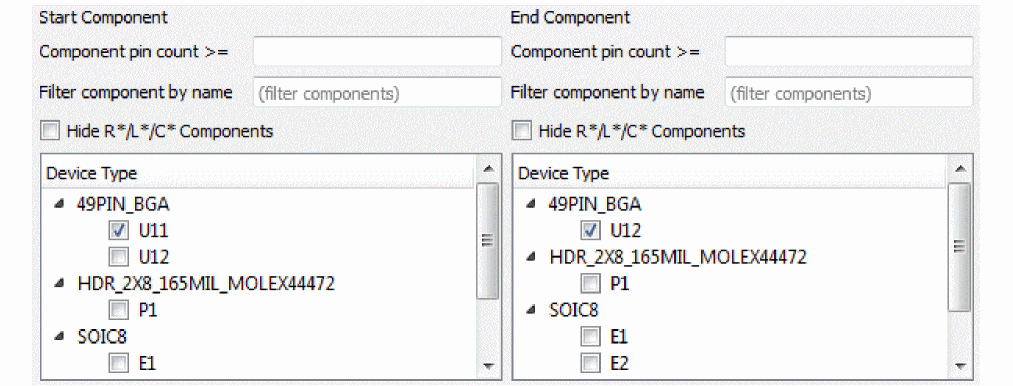
Task: Focus Start Component filter by name field
Action: [x=377, y=92]
